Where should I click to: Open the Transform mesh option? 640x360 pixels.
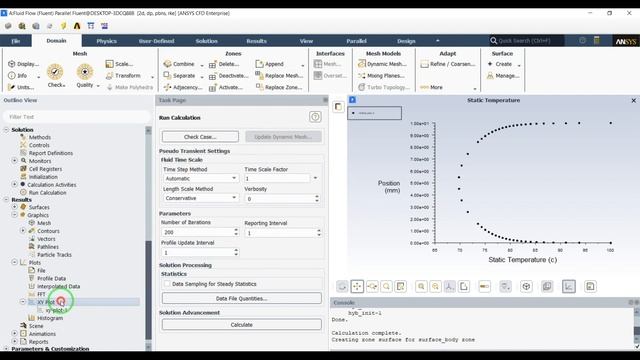click(128, 76)
